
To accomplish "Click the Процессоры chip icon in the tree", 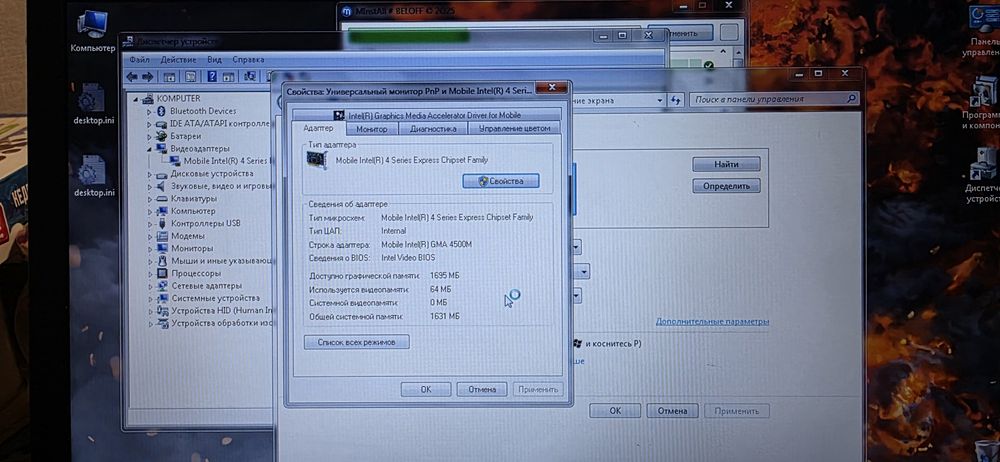I will [x=161, y=273].
